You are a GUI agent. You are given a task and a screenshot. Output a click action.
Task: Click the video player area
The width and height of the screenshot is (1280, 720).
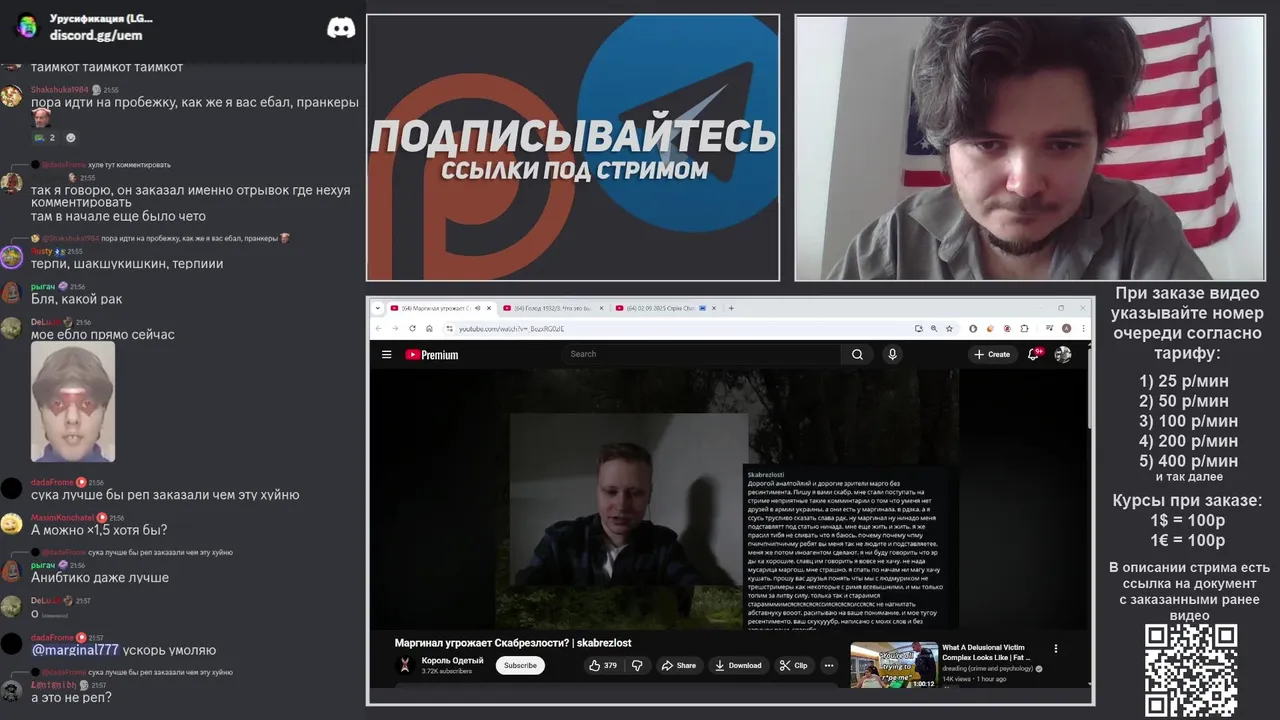click(730, 498)
